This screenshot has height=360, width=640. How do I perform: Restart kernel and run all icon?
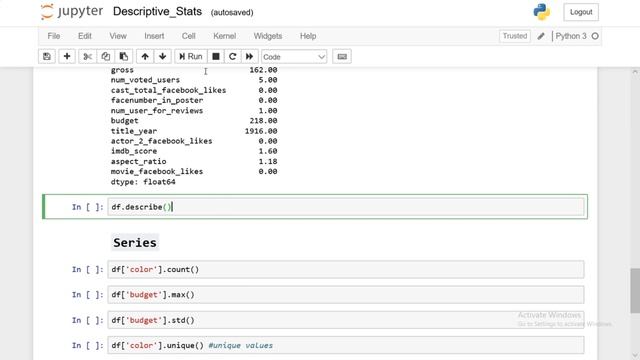coord(249,57)
